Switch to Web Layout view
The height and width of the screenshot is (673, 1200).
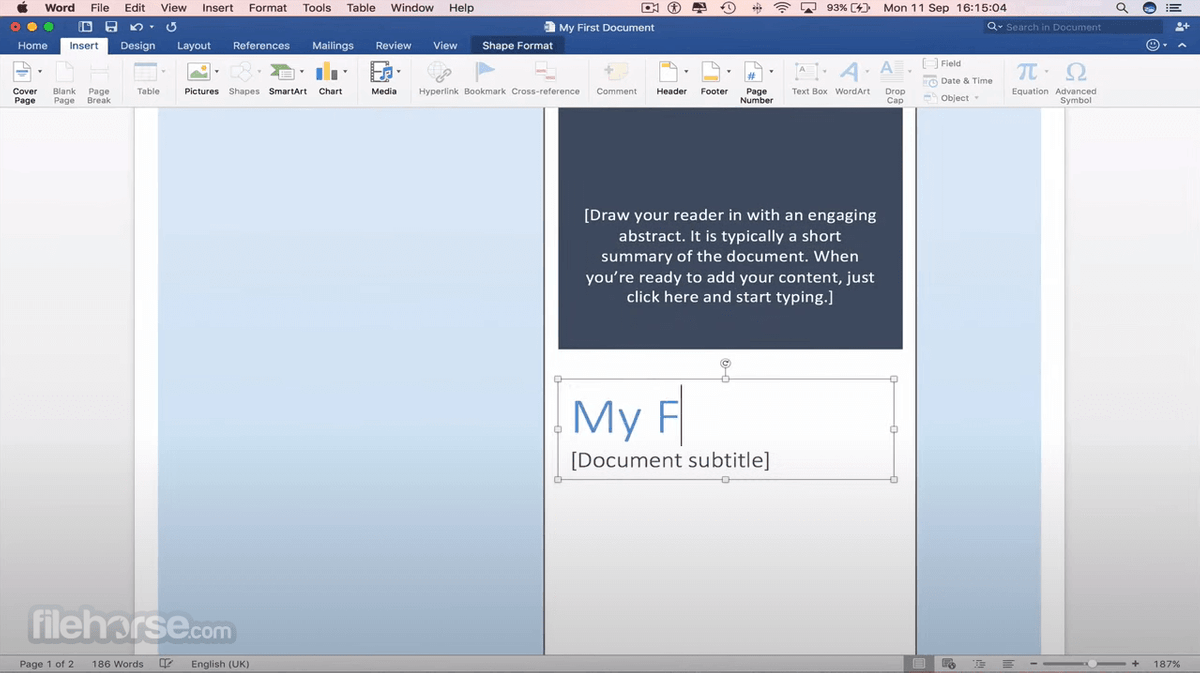click(948, 664)
